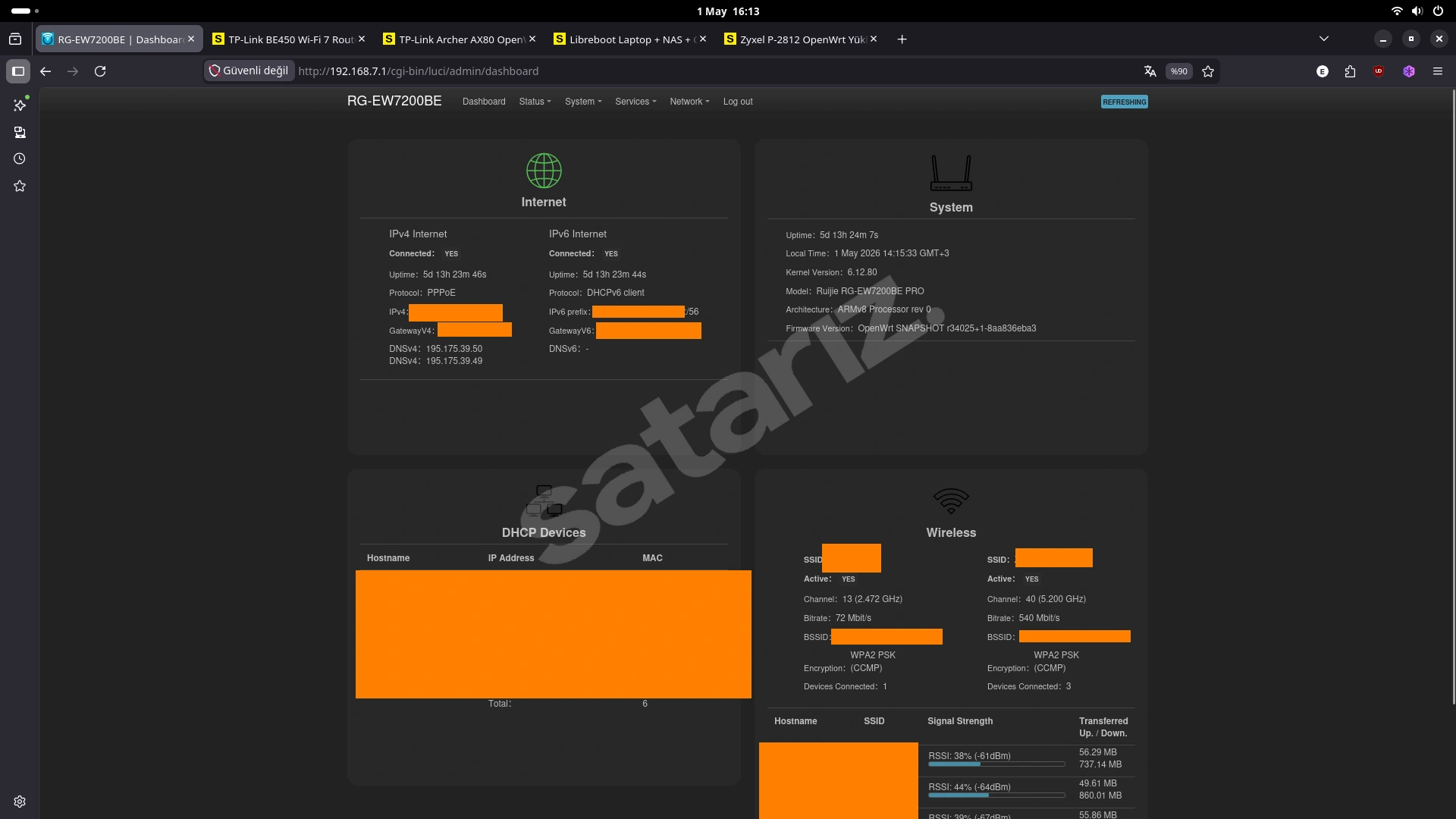Click the REFRESHING status badge
This screenshot has height=819, width=1456.
(x=1124, y=102)
